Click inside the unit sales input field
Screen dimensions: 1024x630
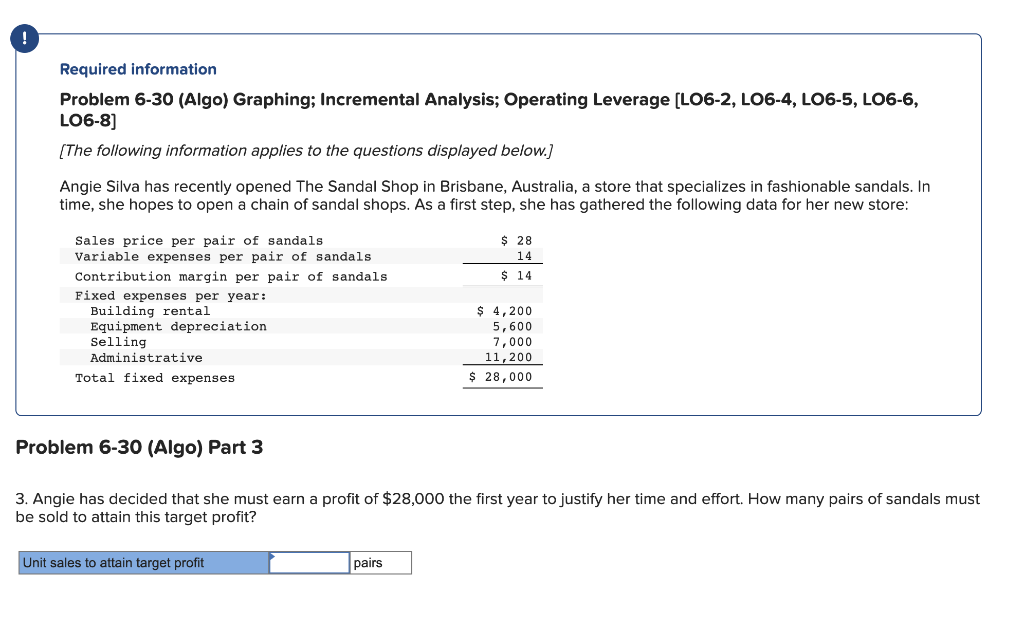point(308,562)
